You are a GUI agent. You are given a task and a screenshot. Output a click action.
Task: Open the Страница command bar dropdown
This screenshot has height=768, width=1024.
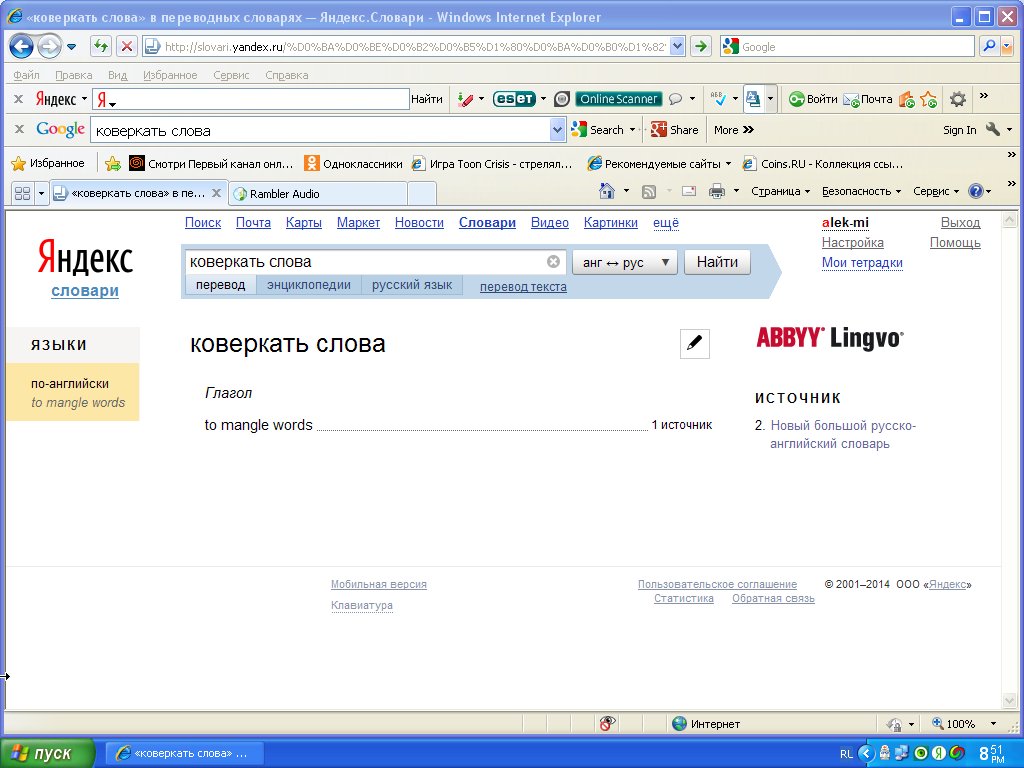(x=780, y=191)
